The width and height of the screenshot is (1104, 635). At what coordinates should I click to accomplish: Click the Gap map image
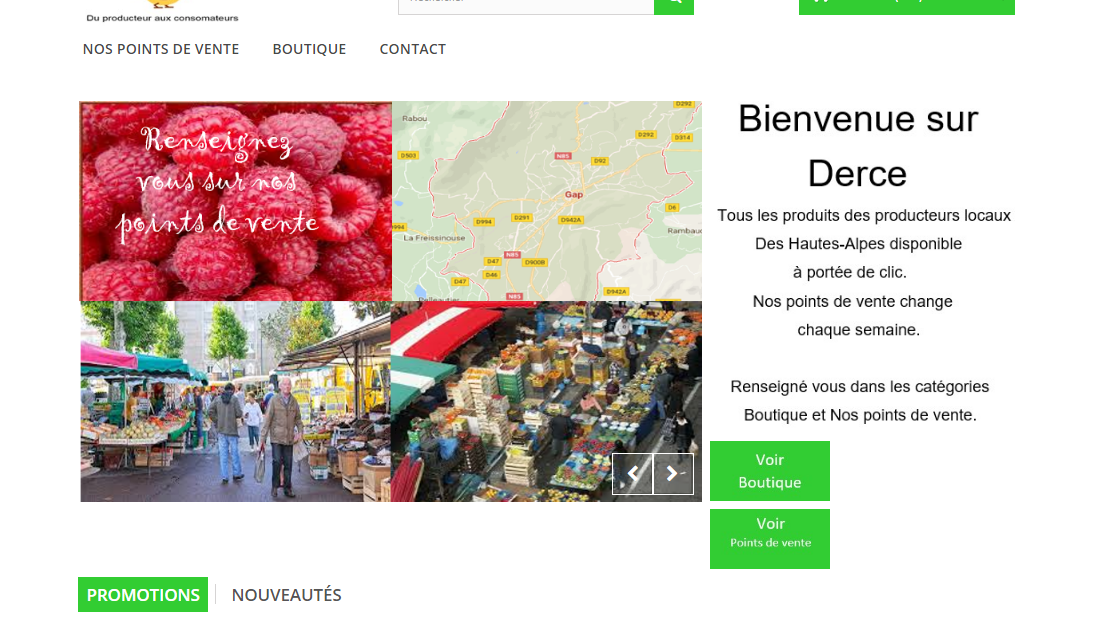click(x=547, y=201)
